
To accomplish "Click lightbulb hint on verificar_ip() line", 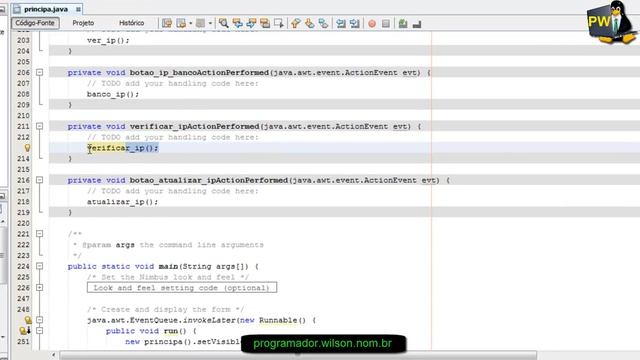I will tap(27, 148).
